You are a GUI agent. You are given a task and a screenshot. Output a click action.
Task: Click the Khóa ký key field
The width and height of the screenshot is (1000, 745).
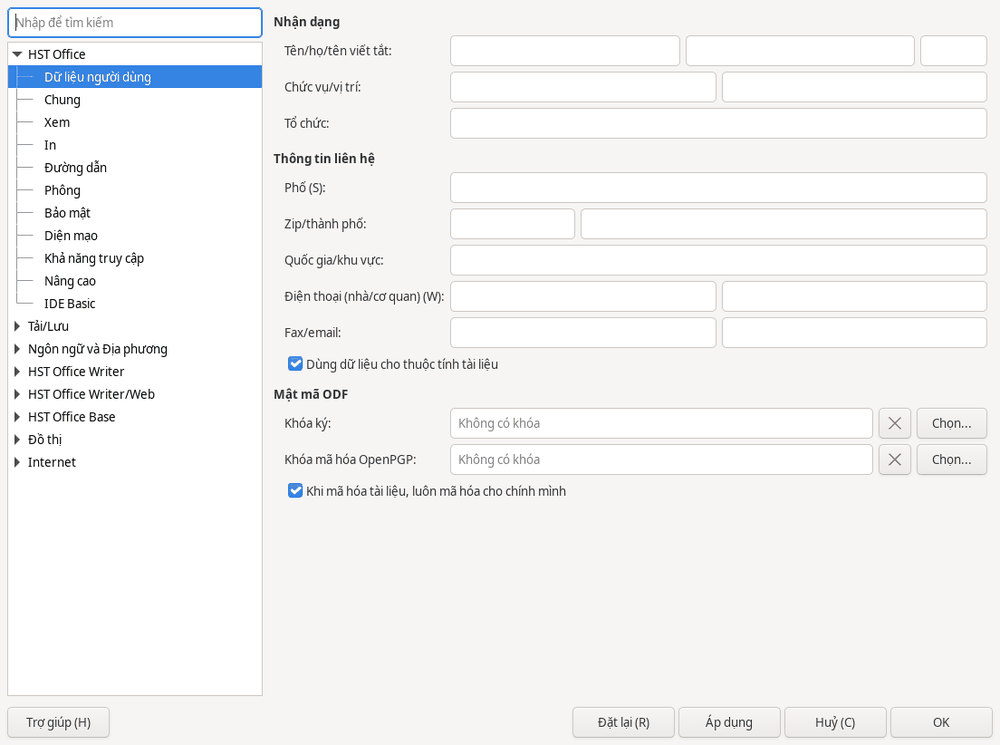(x=661, y=424)
